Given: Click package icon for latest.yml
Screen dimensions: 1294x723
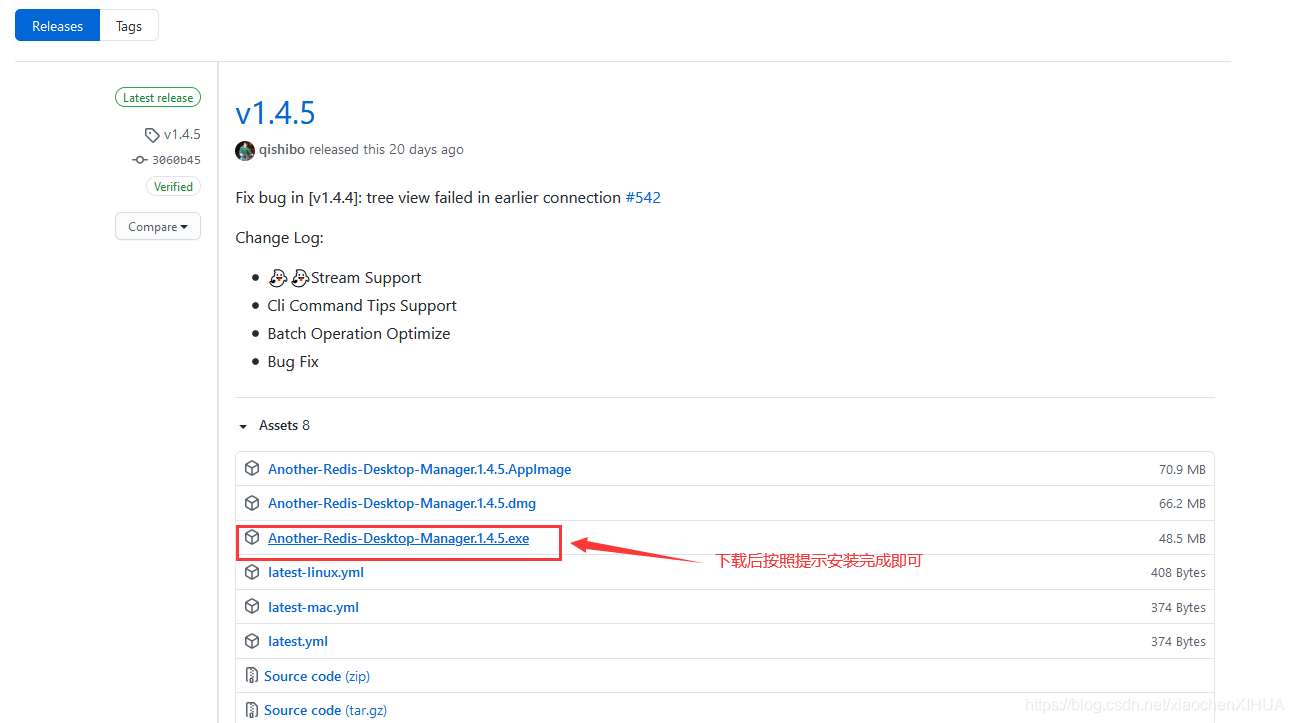Looking at the screenshot, I should [x=252, y=640].
